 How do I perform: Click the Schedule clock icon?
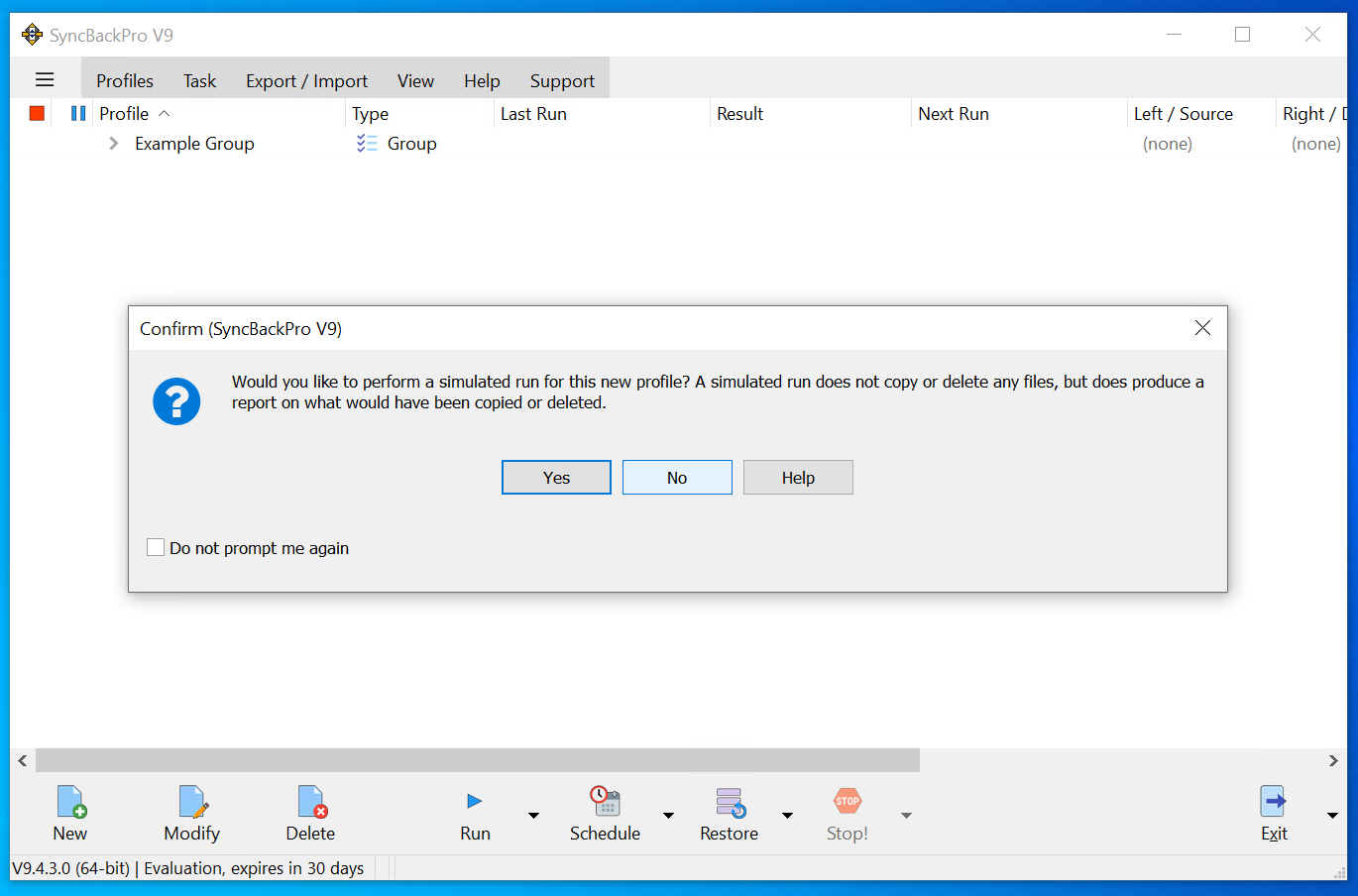click(606, 801)
